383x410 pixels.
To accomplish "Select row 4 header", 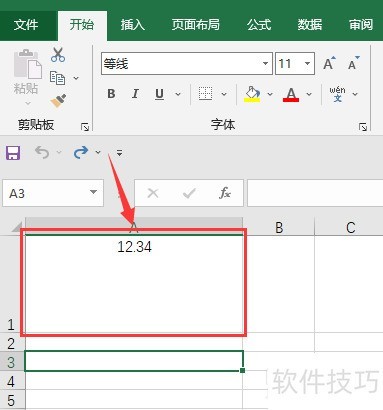I will pos(12,381).
